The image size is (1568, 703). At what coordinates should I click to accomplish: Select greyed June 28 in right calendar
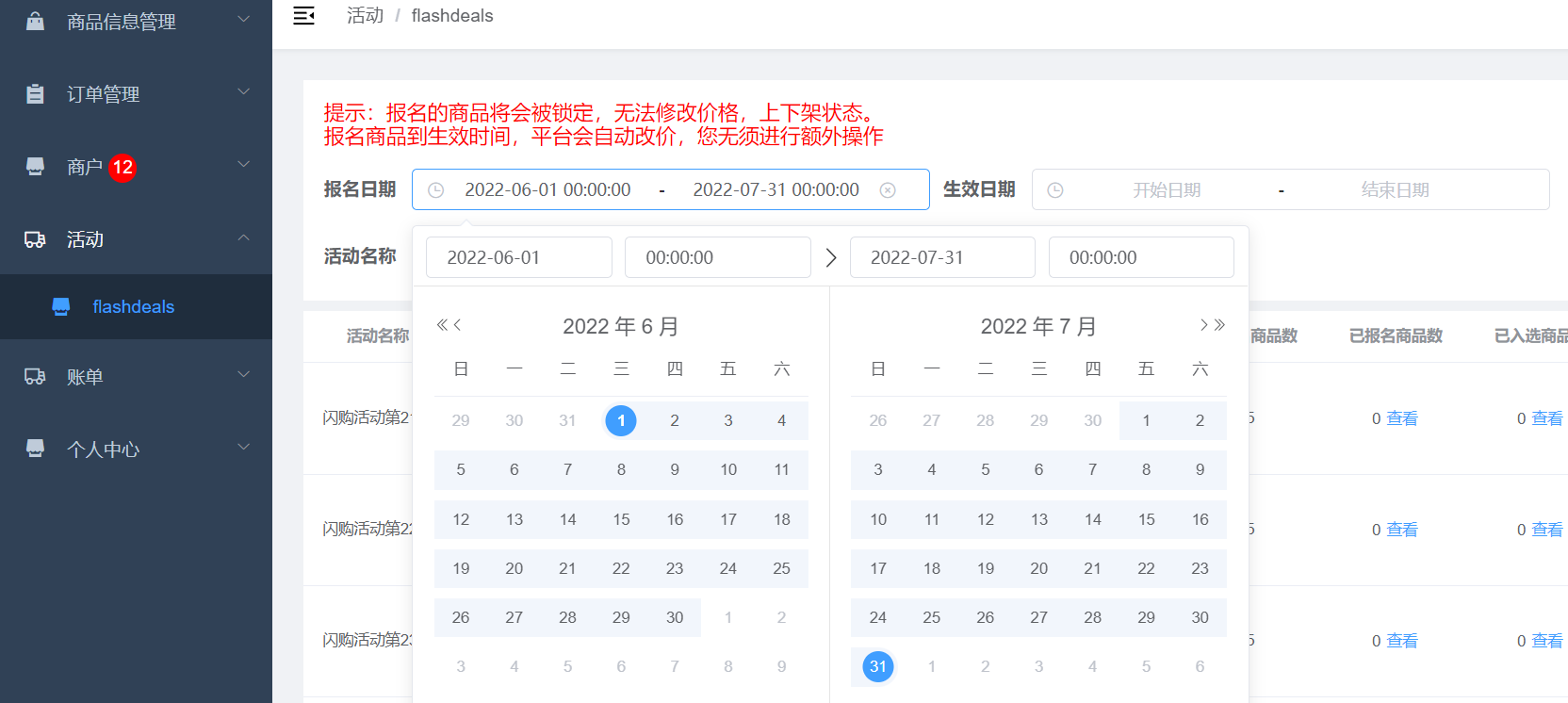click(986, 420)
